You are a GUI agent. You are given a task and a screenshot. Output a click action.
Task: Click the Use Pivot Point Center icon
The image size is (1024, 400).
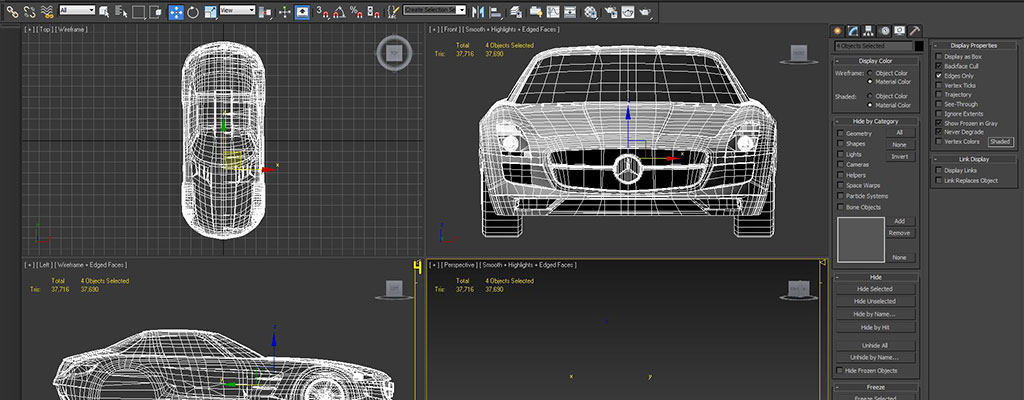coord(264,12)
